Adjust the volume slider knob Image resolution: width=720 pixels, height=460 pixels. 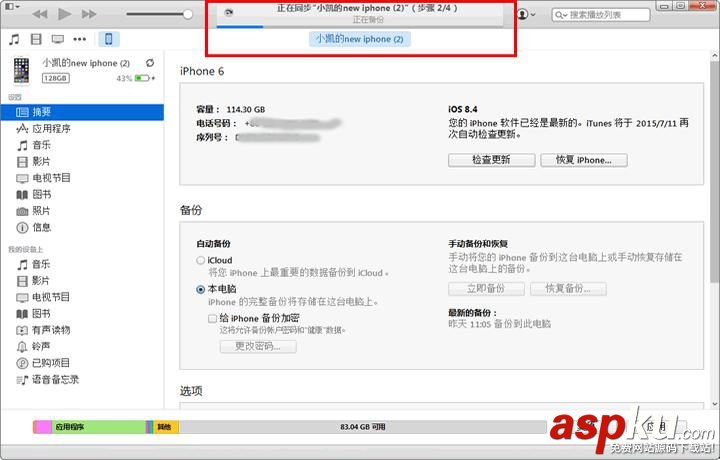click(187, 14)
